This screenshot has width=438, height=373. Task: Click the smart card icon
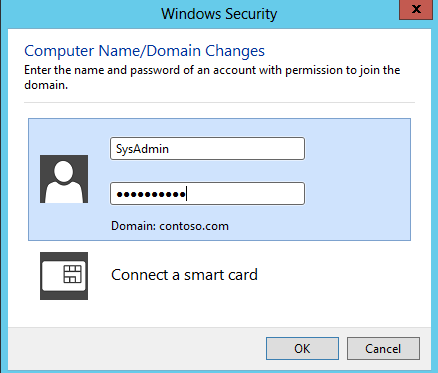click(64, 276)
